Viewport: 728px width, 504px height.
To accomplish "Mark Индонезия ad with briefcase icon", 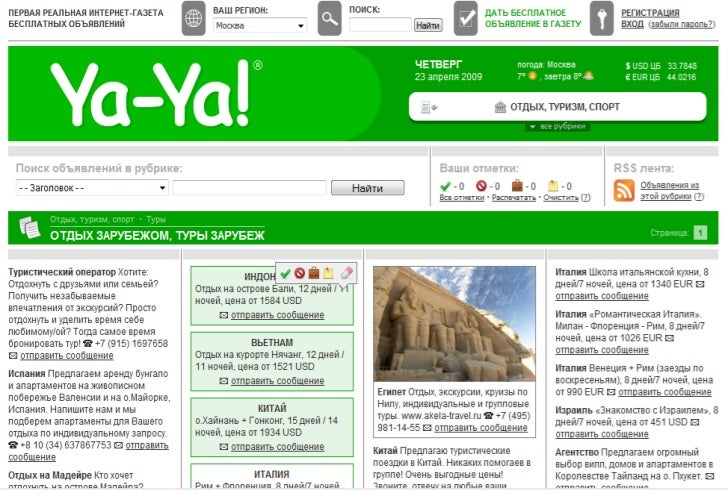I will click(x=314, y=273).
